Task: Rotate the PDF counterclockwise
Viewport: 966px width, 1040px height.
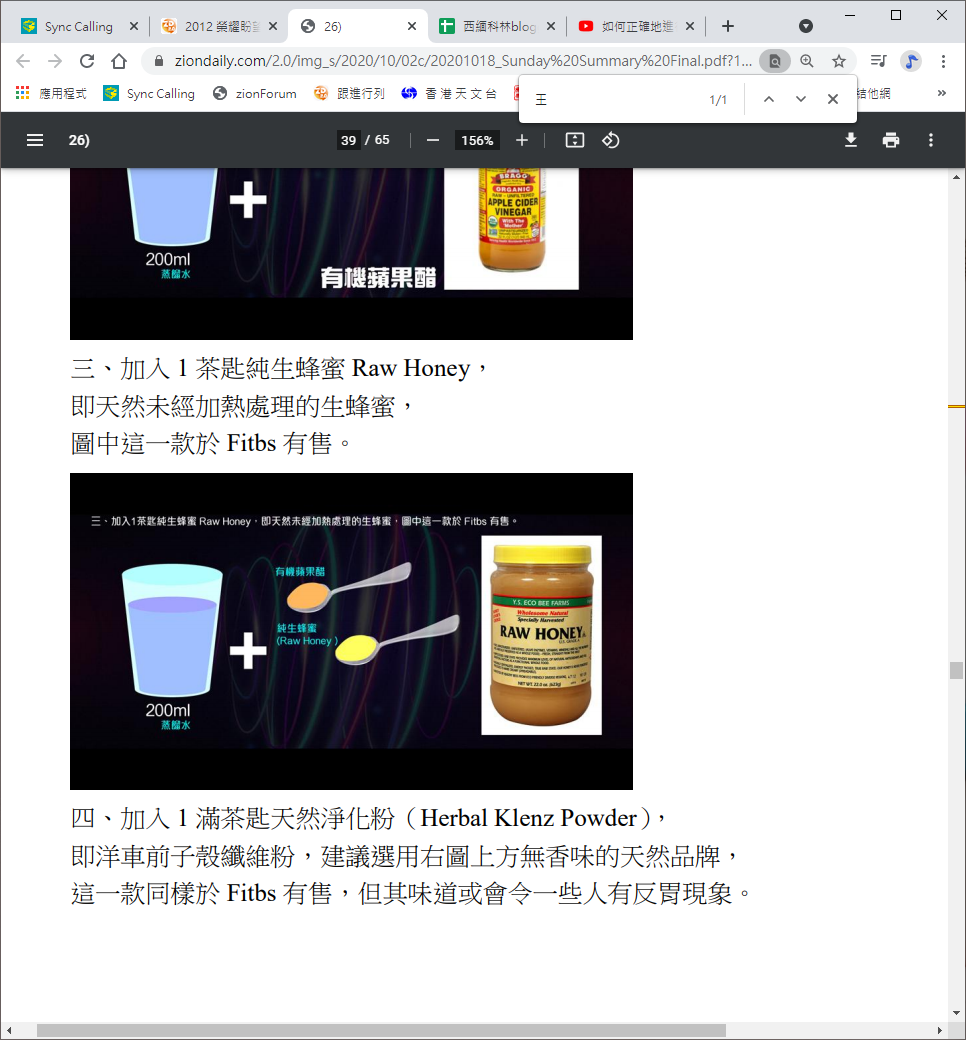Action: pyautogui.click(x=610, y=140)
